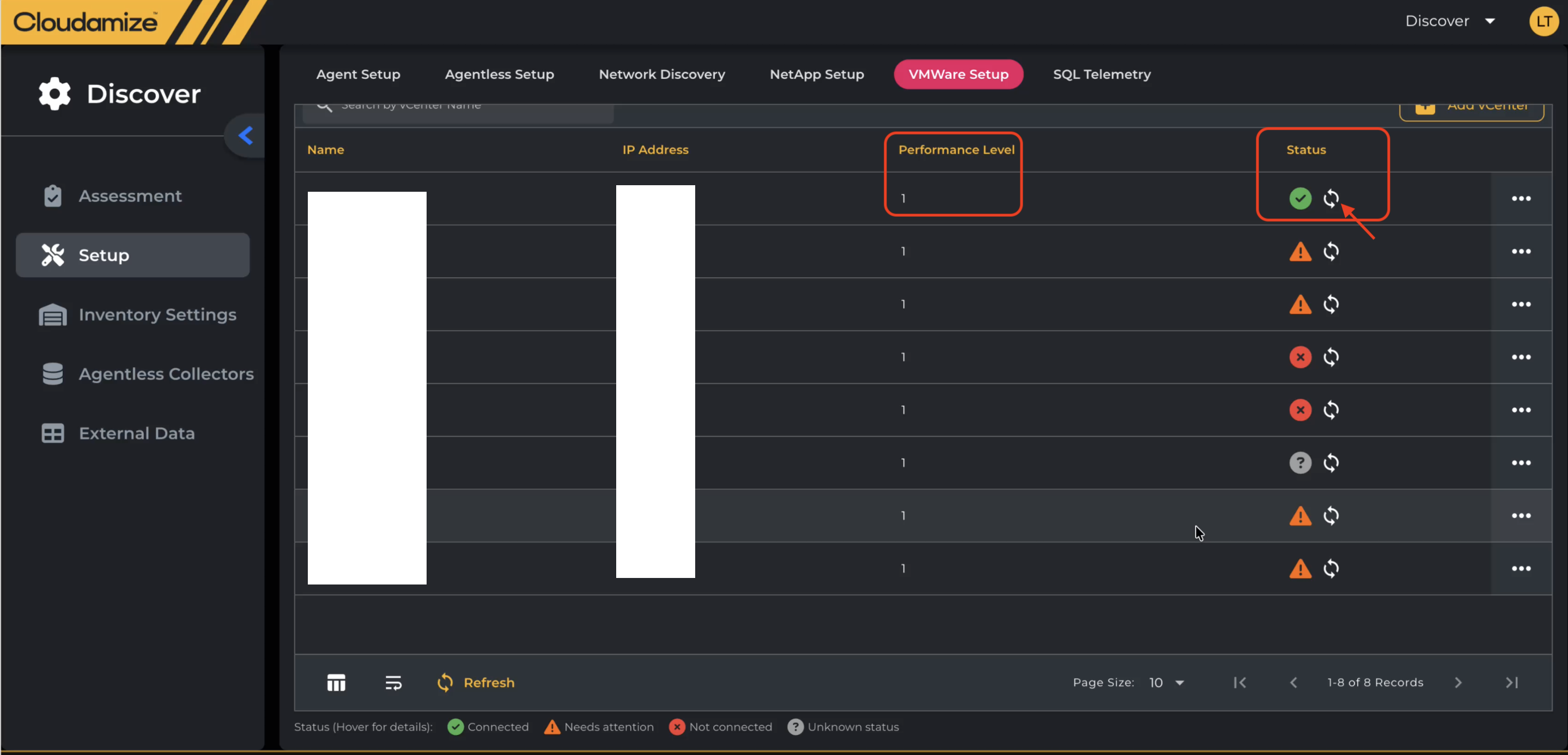
Task: Go to the previous page of records
Action: (1293, 683)
